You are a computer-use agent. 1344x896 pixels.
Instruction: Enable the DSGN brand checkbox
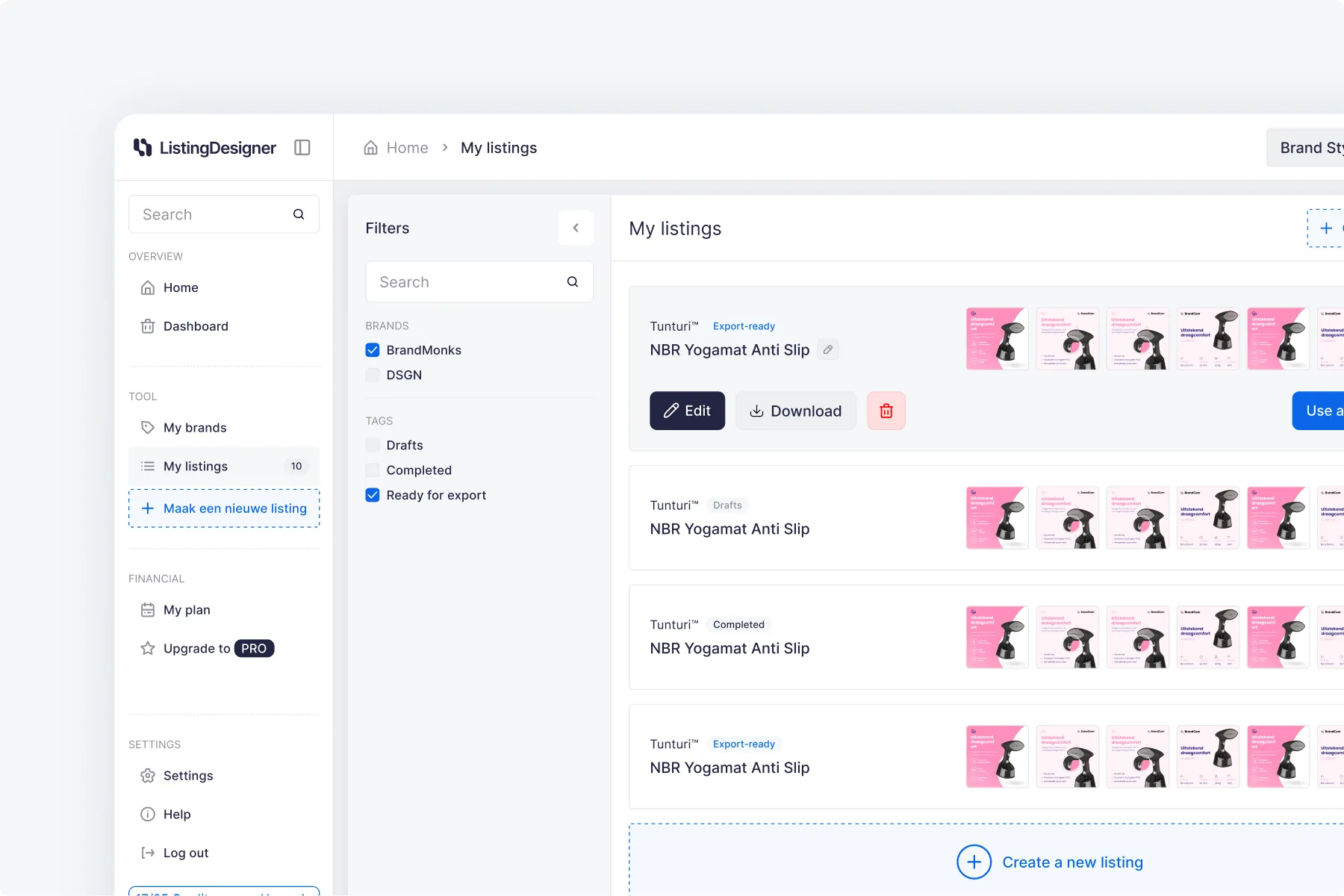373,375
